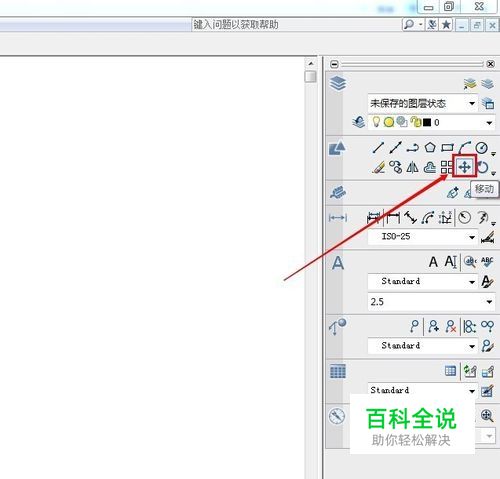Screen dimensions: 500x479
Task: Click the Spell Check ABC icon
Action: (487, 262)
